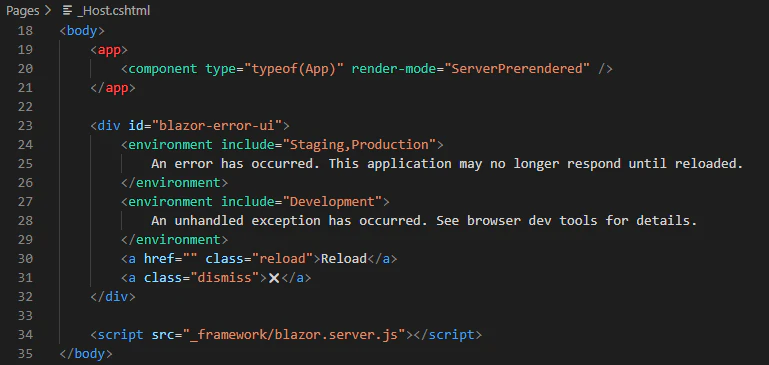Image resolution: width=769 pixels, height=365 pixels.
Task: Click the closing script tag
Action: (x=448, y=335)
